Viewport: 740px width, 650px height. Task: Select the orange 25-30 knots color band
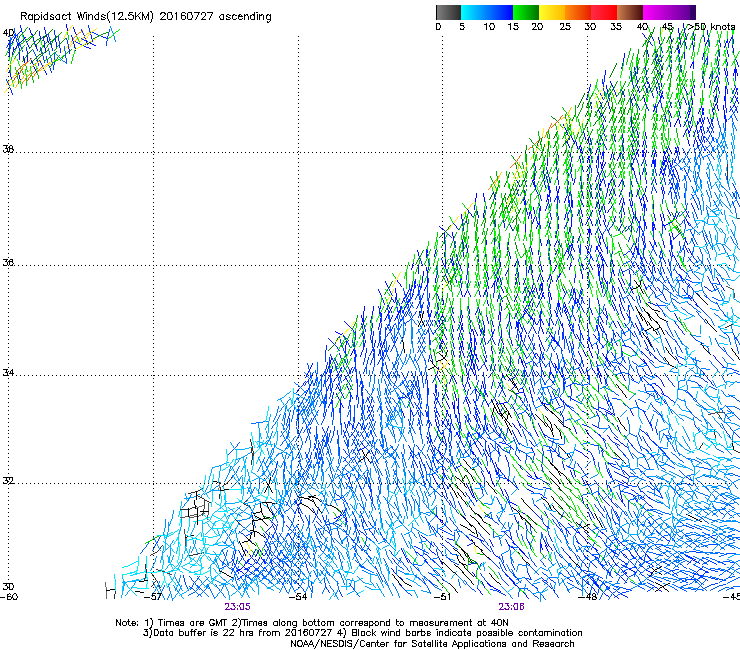click(578, 12)
